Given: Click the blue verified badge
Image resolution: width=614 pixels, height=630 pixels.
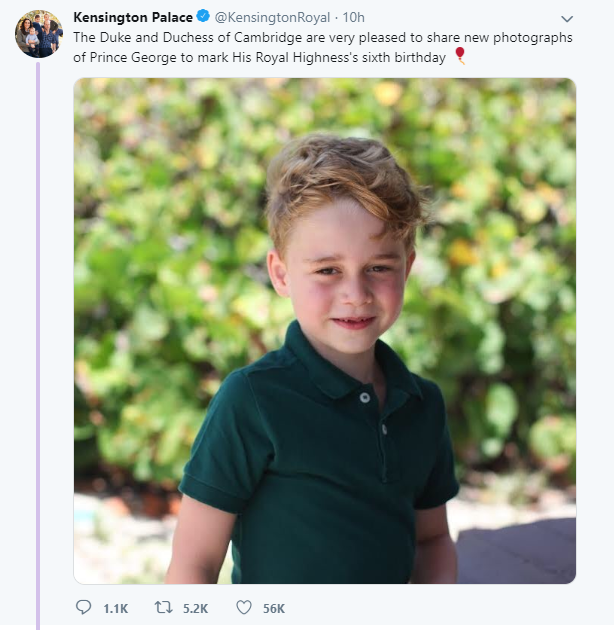Looking at the screenshot, I should (203, 16).
